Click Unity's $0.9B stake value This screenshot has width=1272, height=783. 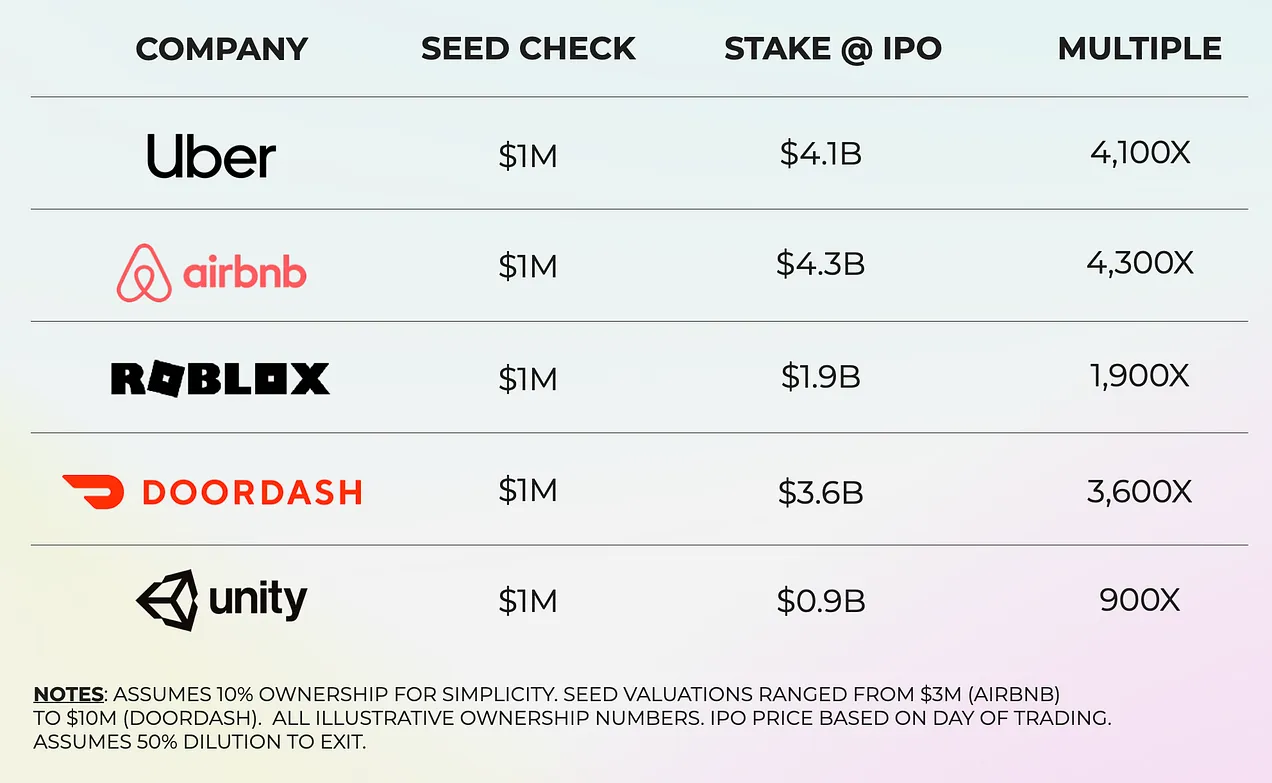coord(821,601)
